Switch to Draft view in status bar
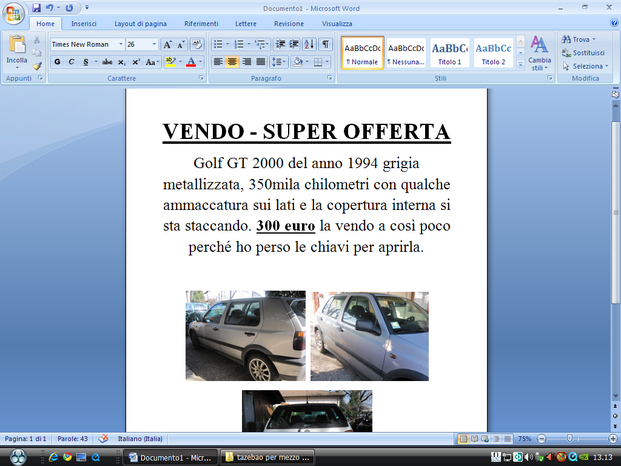This screenshot has height=466, width=621. (x=507, y=439)
